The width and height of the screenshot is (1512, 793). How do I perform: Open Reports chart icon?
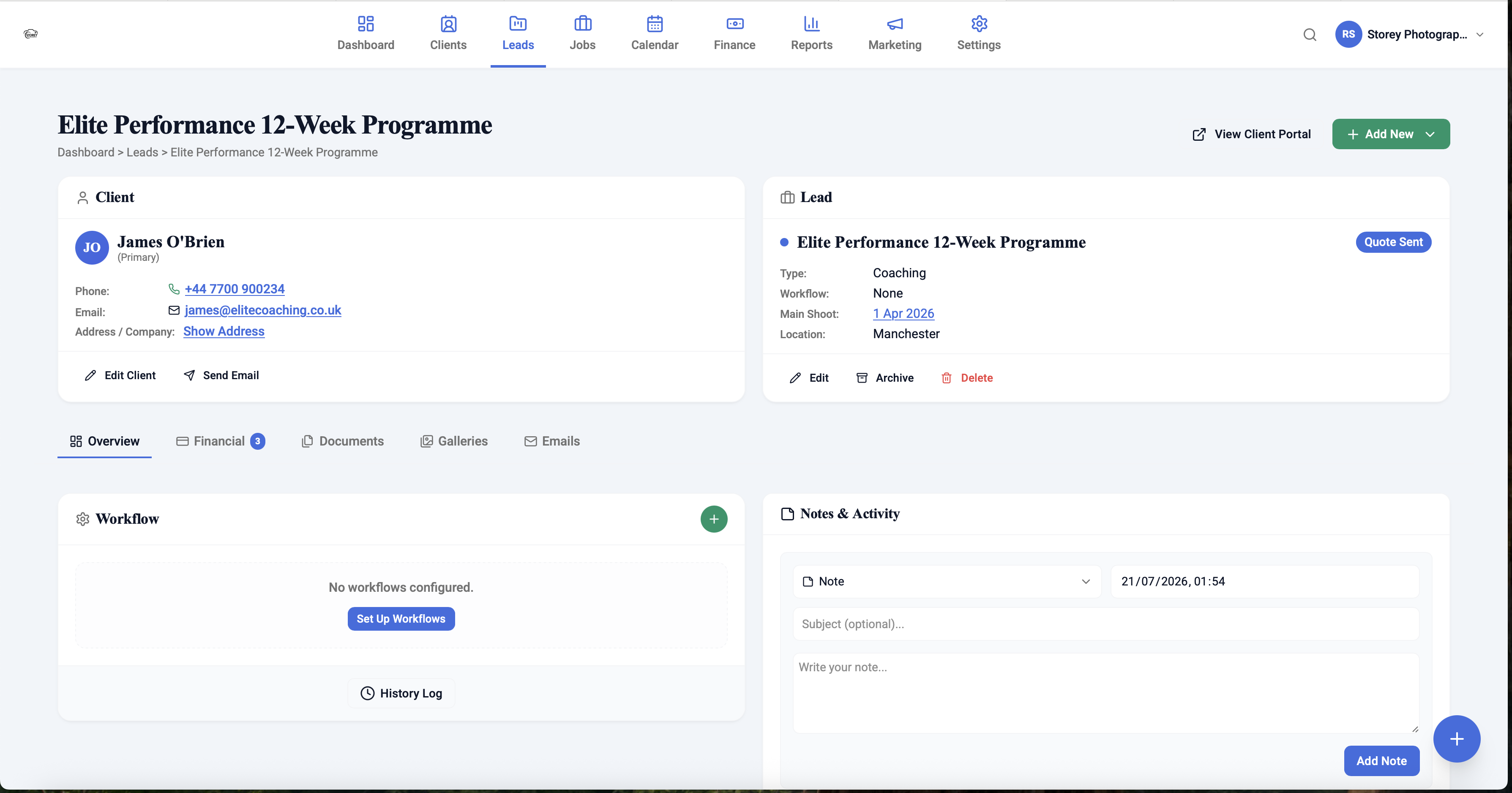click(811, 24)
